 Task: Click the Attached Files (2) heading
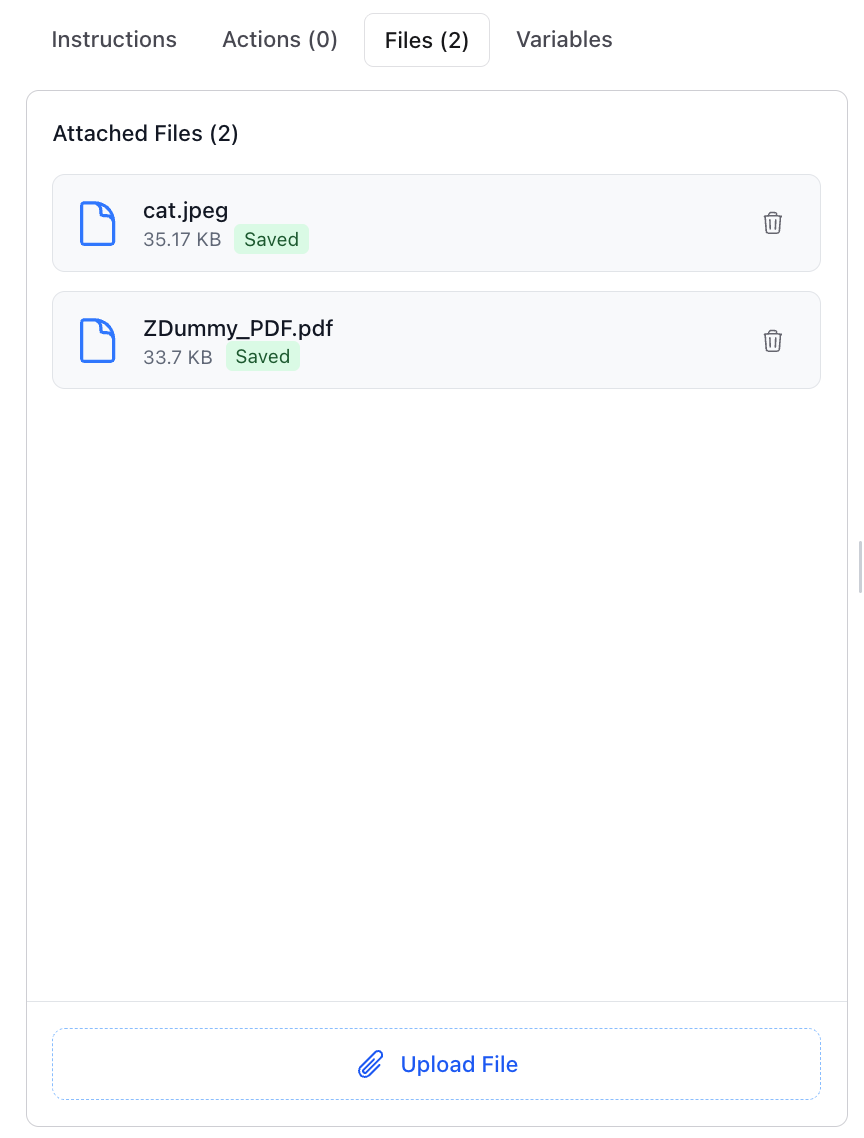tap(145, 133)
